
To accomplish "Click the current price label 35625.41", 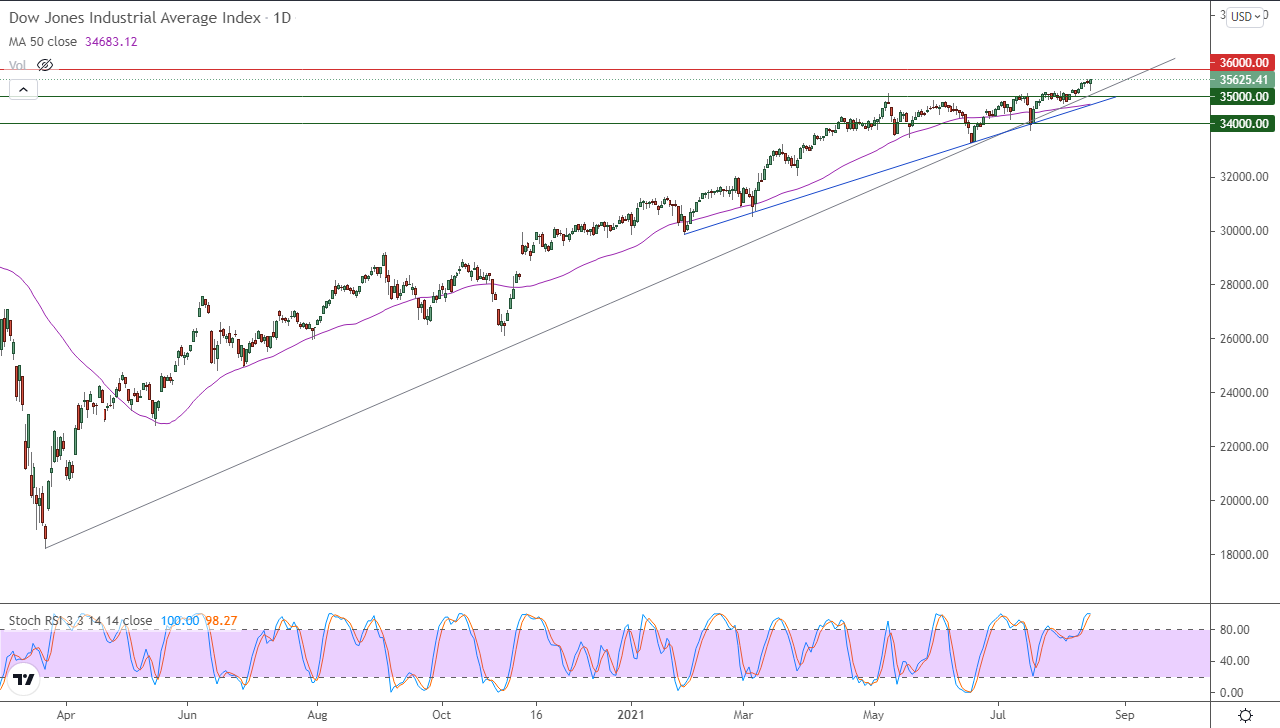I will click(x=1241, y=80).
